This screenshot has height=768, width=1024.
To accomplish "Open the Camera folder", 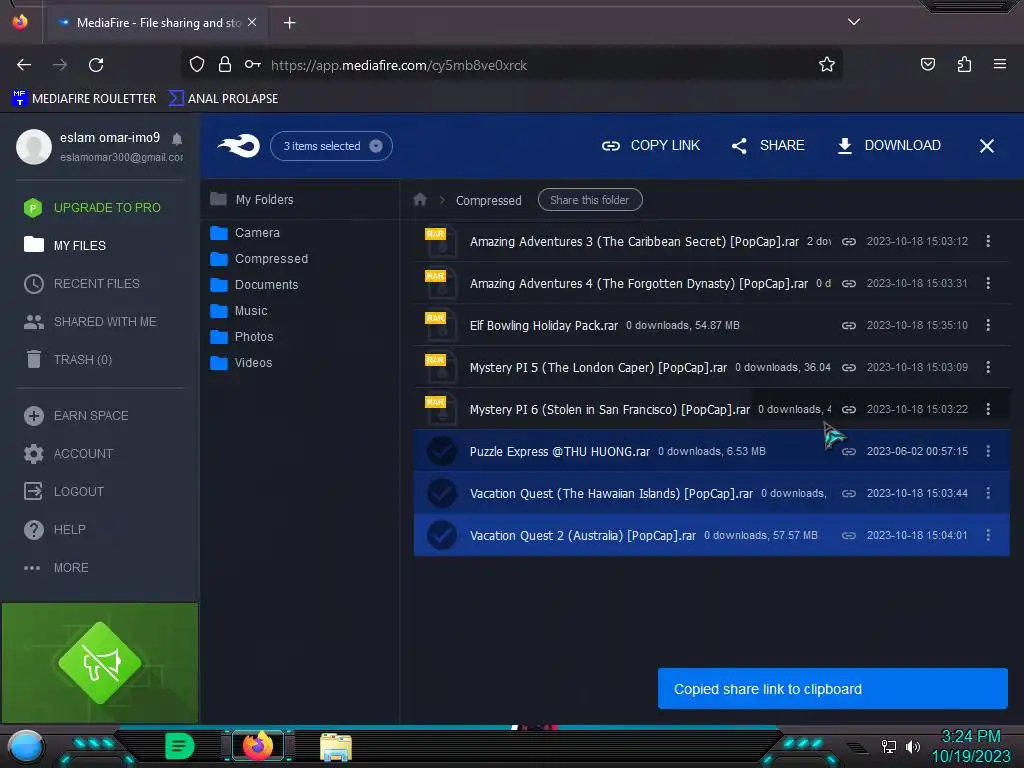I will (245, 233).
